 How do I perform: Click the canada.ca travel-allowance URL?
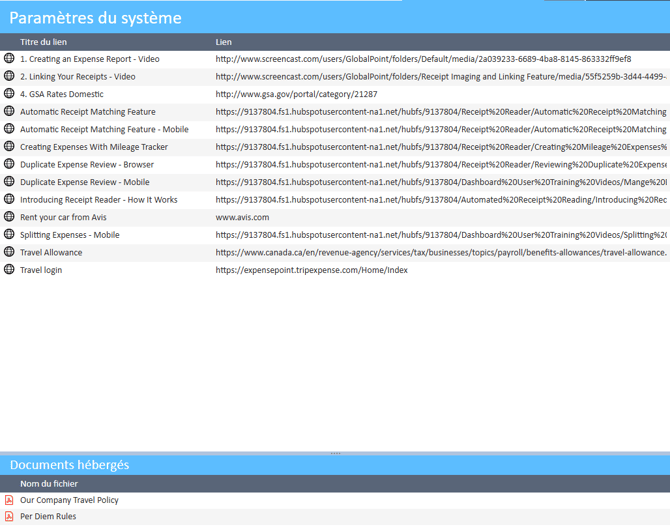coord(441,253)
